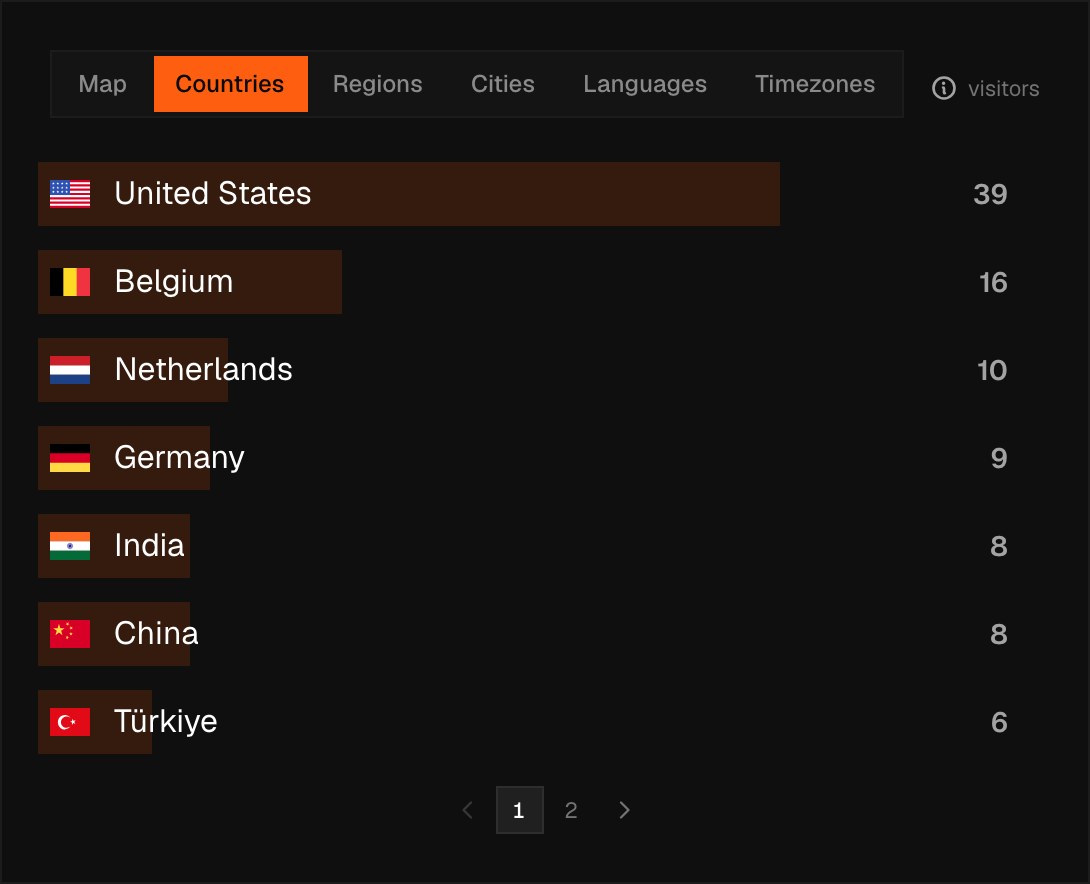Screen dimensions: 1090x884
Task: Click the Belgium flag icon
Action: click(x=70, y=282)
